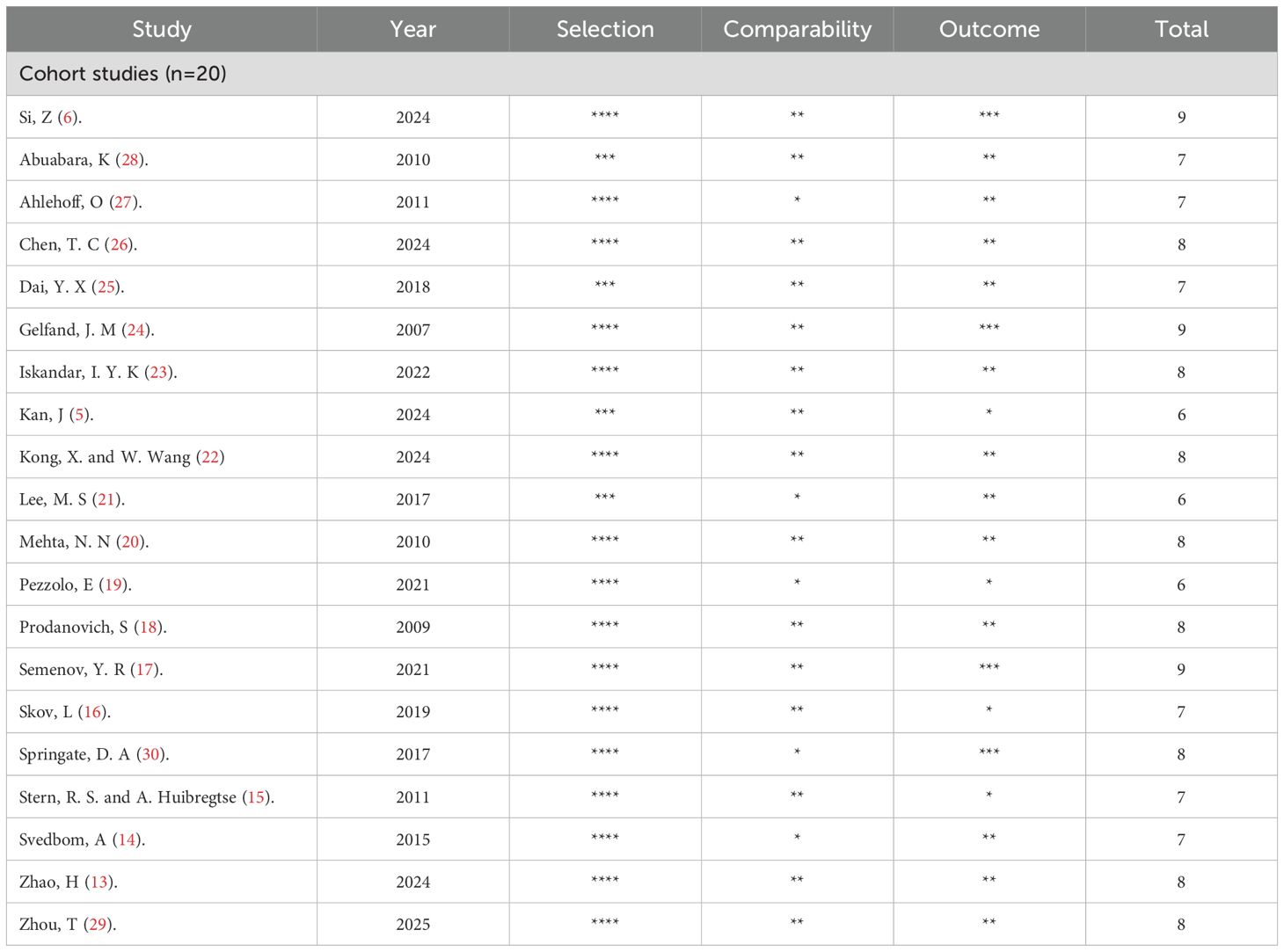Select the 'Cohort studies (n=20)' group row
This screenshot has width=1284, height=952.
[x=642, y=74]
